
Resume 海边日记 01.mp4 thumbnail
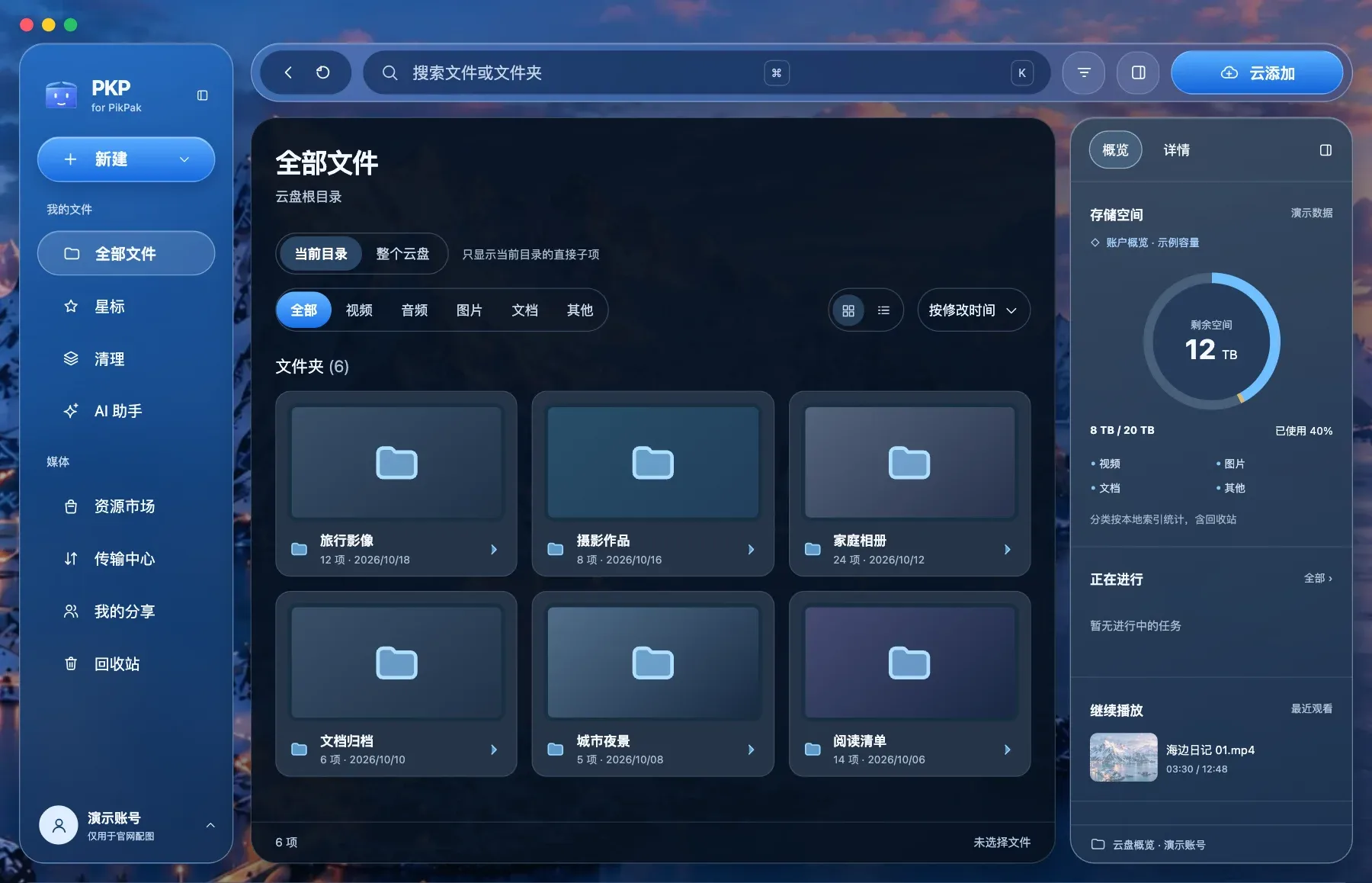(1124, 757)
